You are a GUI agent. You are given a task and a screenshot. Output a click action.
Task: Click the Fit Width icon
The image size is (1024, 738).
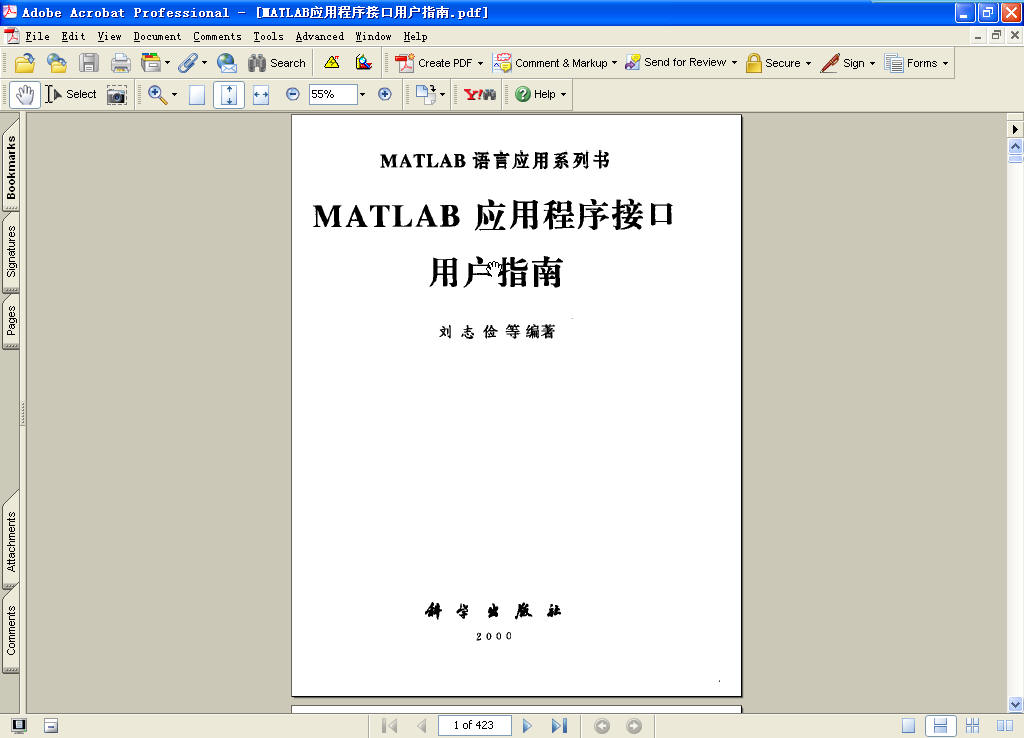click(x=261, y=95)
